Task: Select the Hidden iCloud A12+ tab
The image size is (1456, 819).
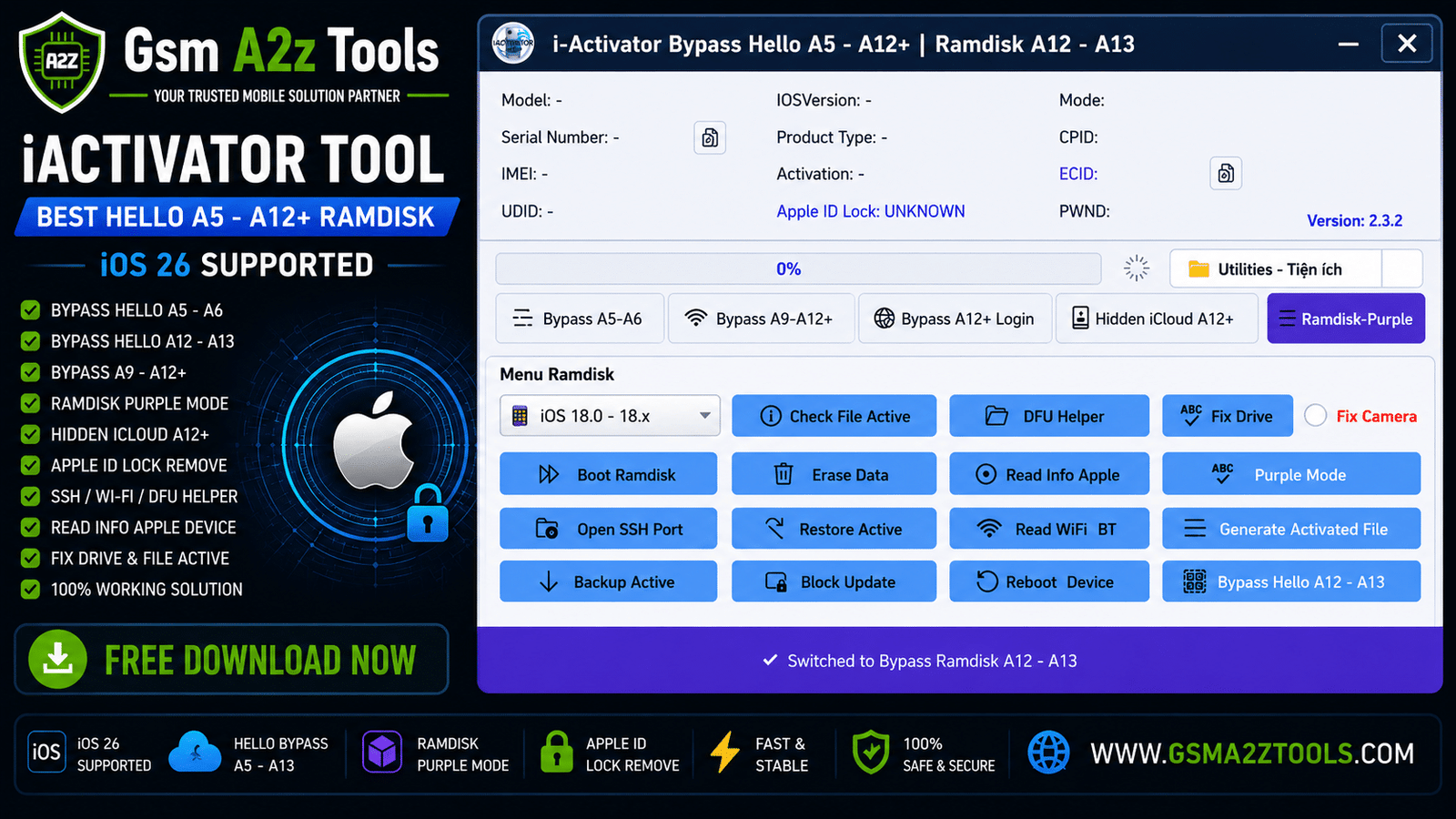Action: [1157, 318]
